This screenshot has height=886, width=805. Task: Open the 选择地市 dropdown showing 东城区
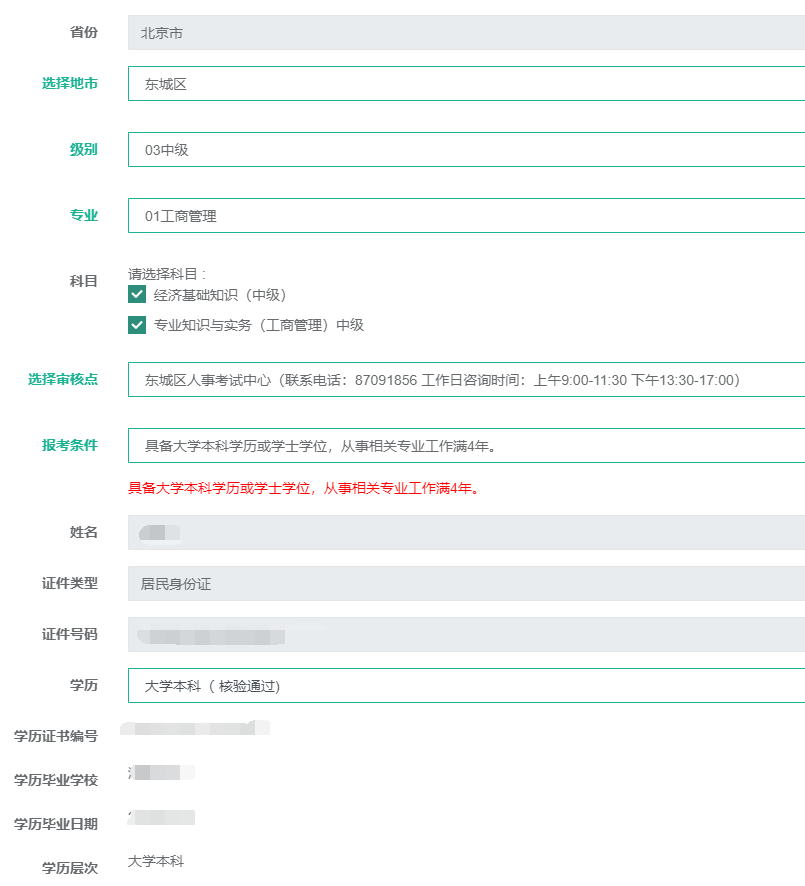[466, 84]
